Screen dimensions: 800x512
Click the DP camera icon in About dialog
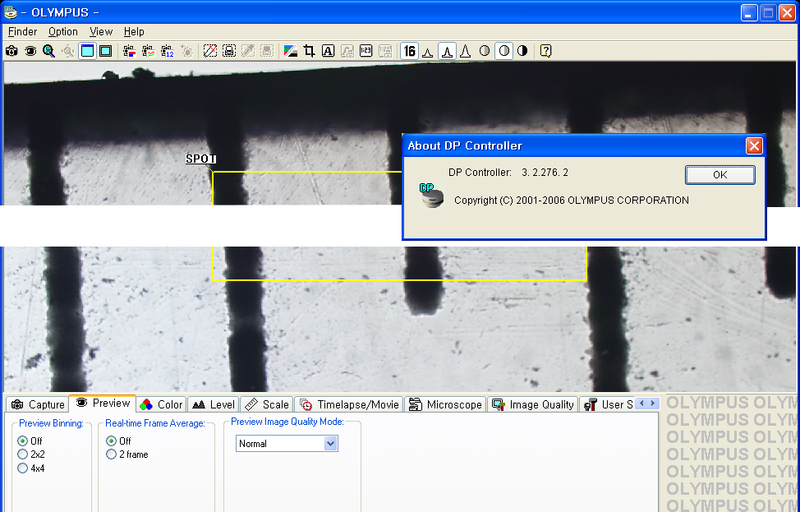431,195
